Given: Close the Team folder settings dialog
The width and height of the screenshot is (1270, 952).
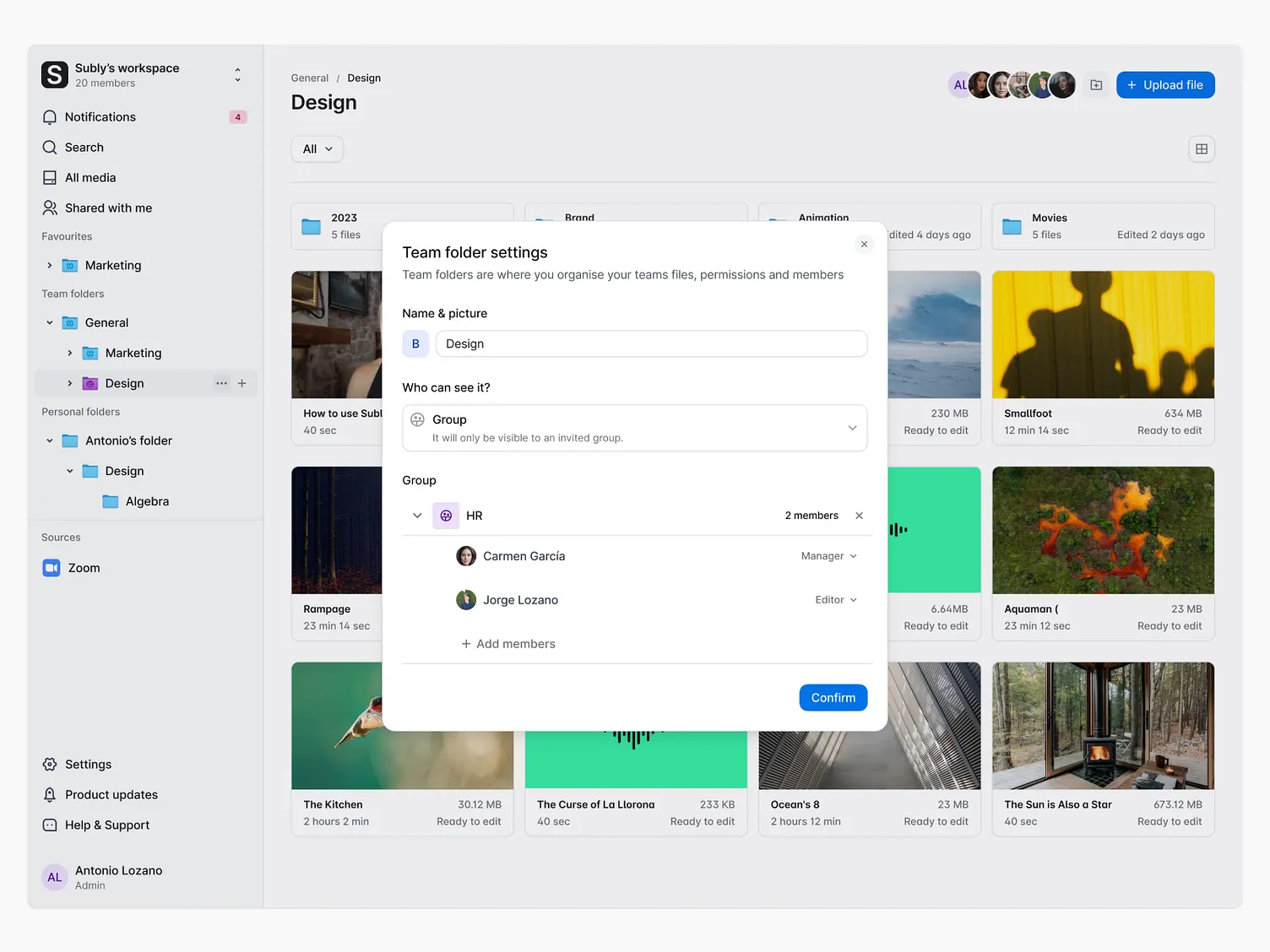Looking at the screenshot, I should tap(864, 245).
